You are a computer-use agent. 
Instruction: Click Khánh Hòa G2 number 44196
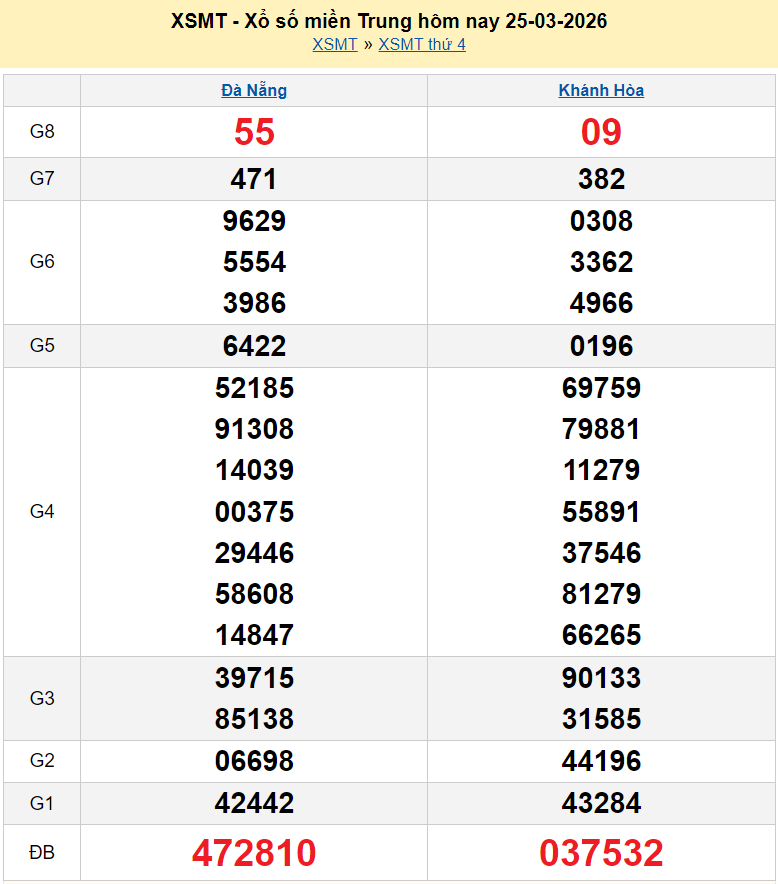tap(601, 761)
